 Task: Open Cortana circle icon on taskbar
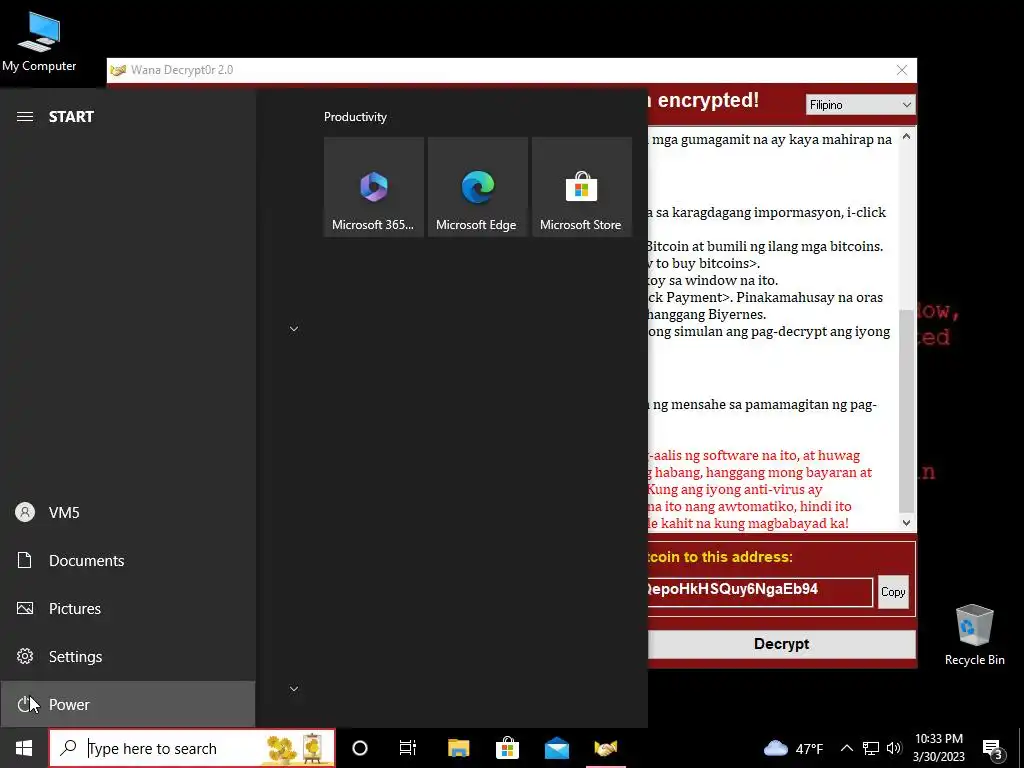click(360, 748)
